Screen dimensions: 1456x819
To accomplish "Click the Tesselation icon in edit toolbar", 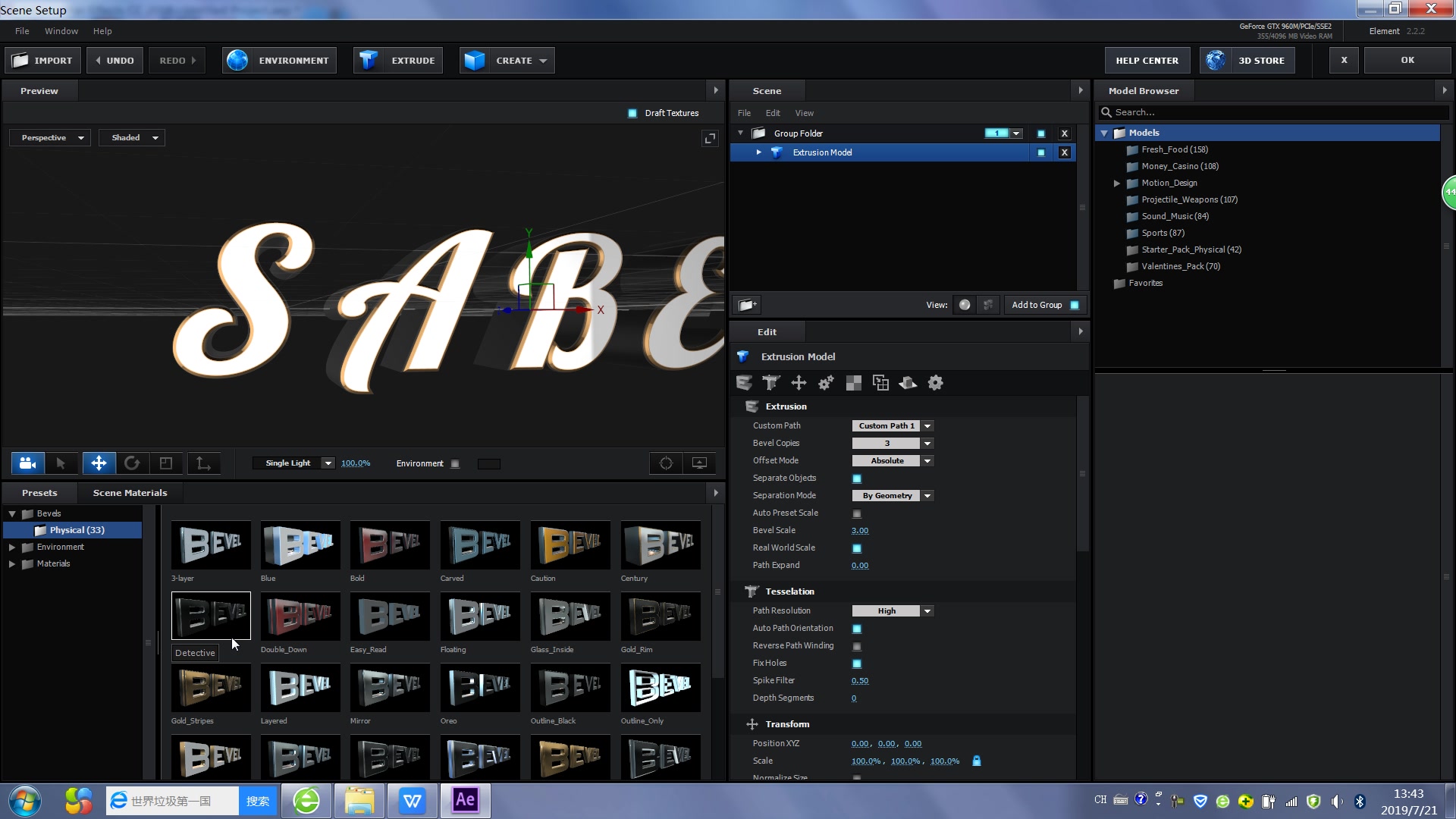I will (x=770, y=383).
